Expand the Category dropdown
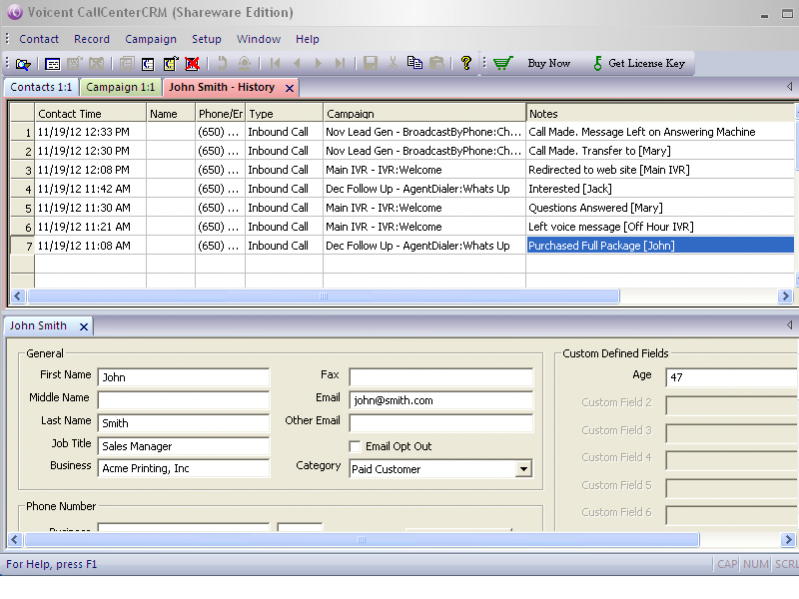Image resolution: width=799 pixels, height=599 pixels. coord(523,469)
